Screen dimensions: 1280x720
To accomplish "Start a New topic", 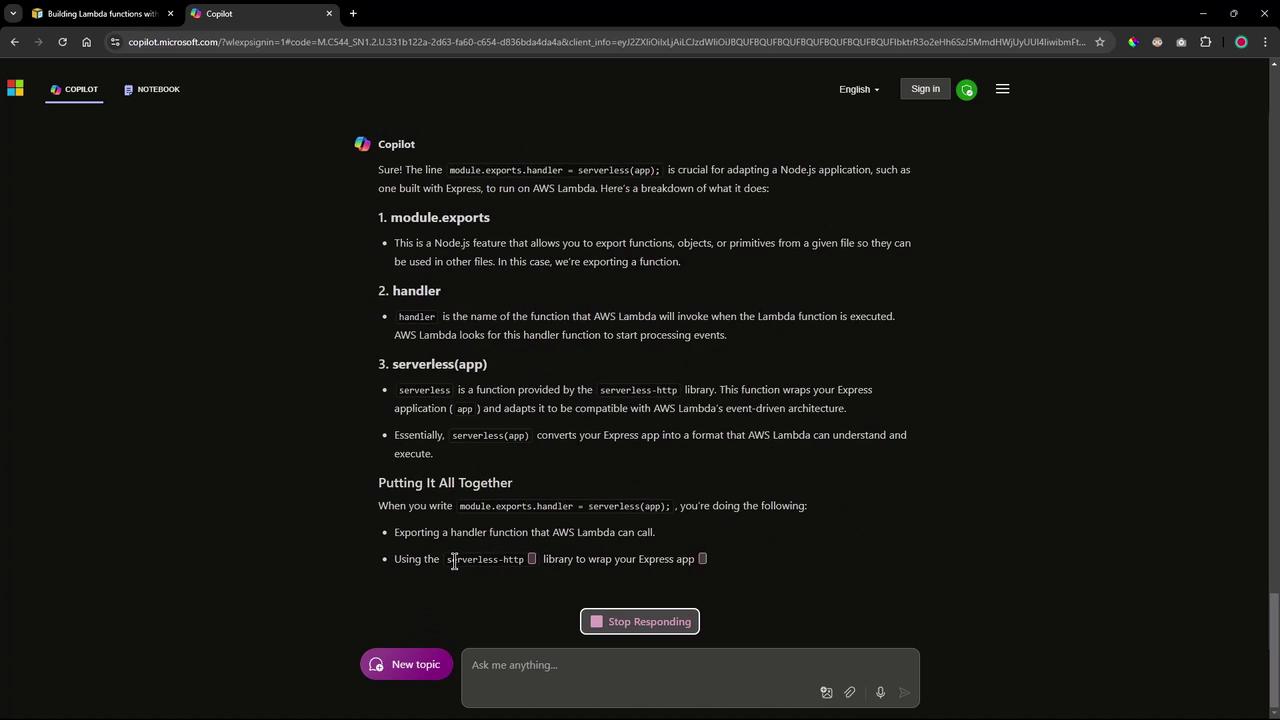I will 406,665.
